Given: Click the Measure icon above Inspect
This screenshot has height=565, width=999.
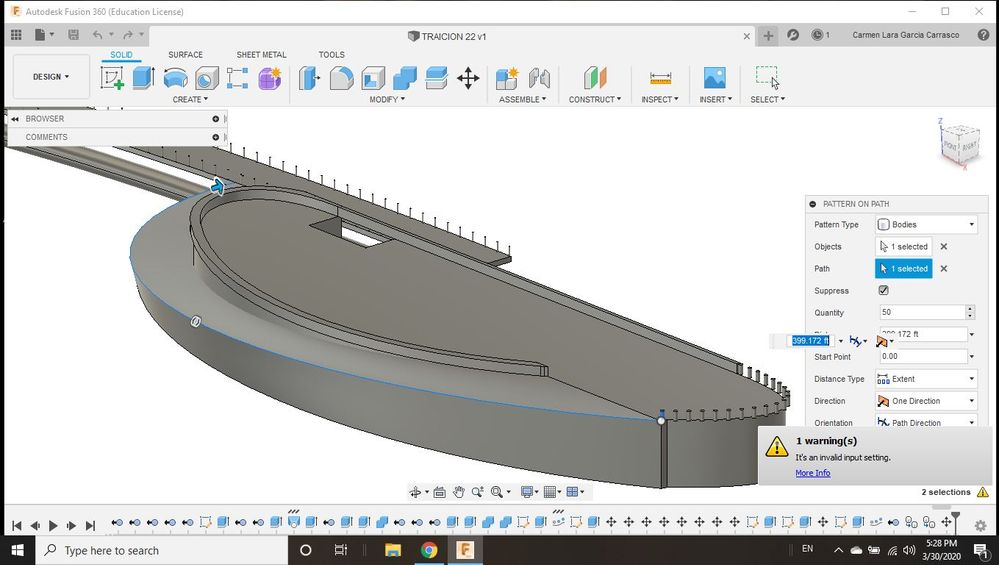Looking at the screenshot, I should [x=660, y=78].
